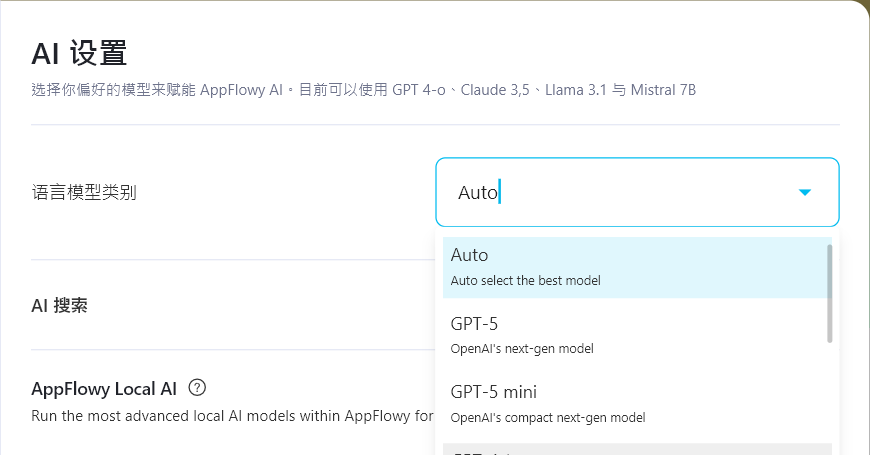Click the model list scrollbar thumb

[x=829, y=292]
